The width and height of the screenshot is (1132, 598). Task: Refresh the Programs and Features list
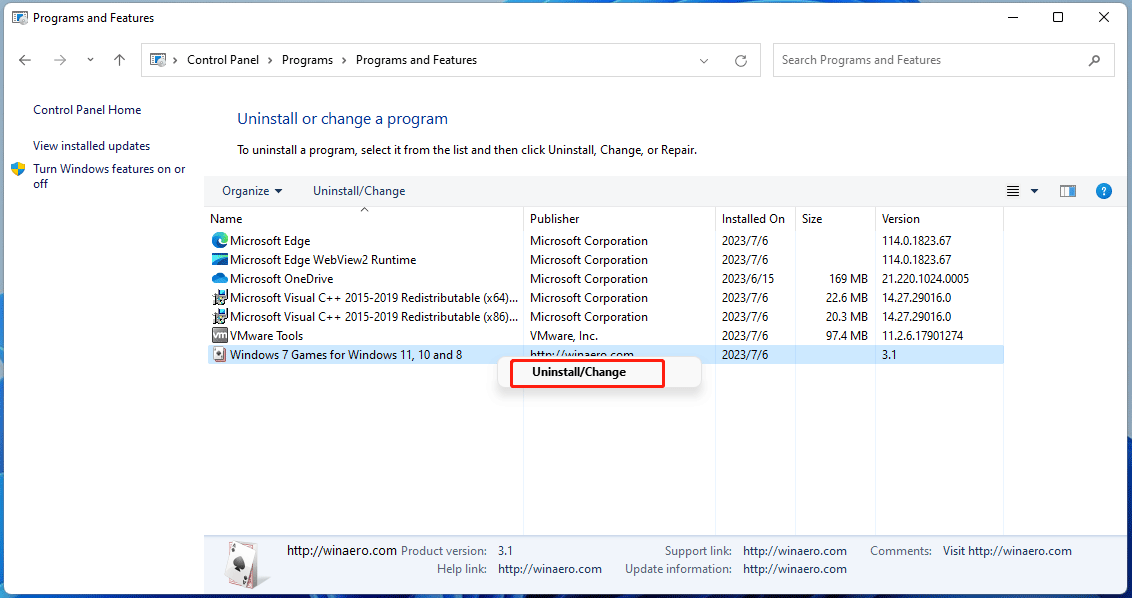(741, 61)
